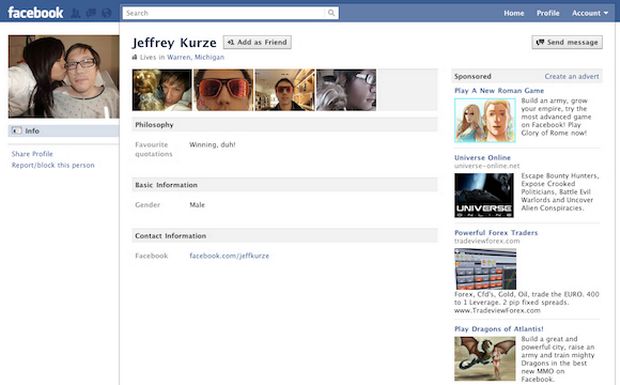
Task: Click the 'Male' gender value
Action: (197, 205)
